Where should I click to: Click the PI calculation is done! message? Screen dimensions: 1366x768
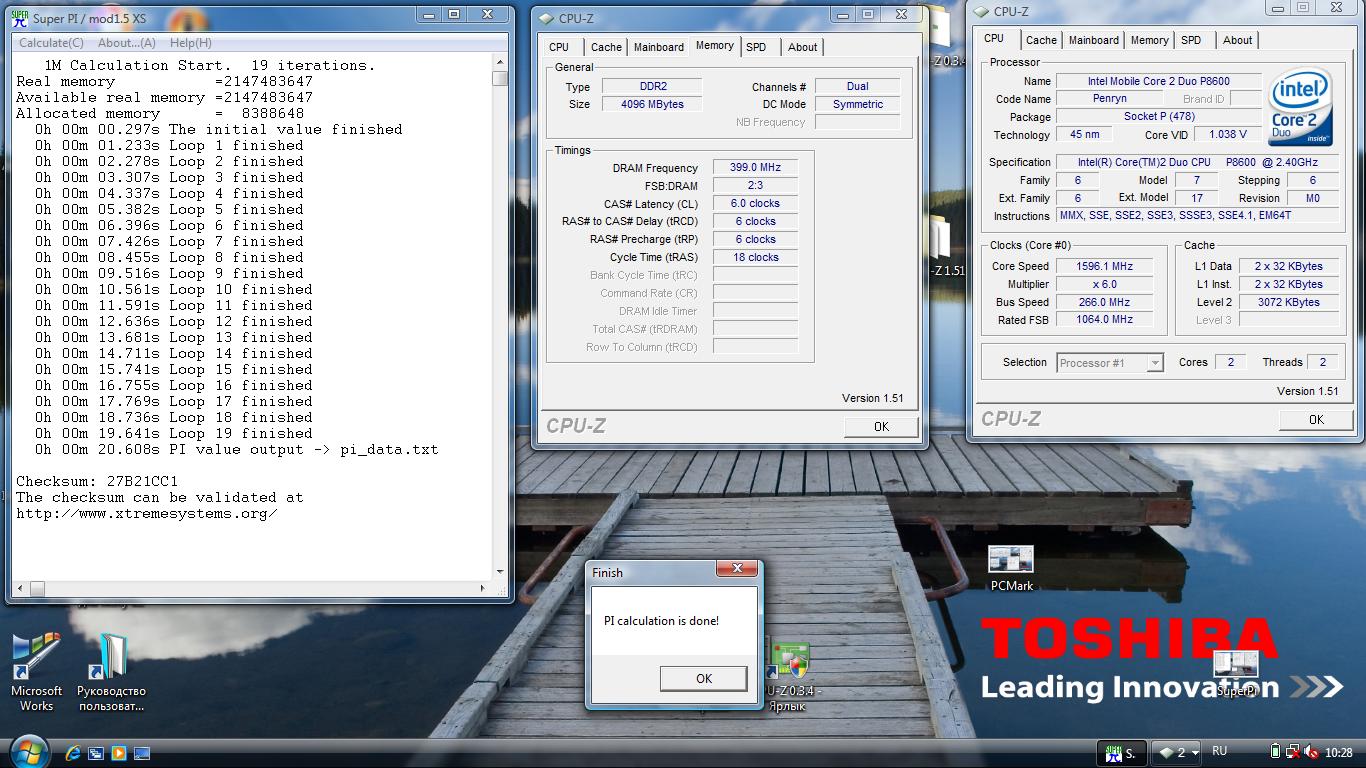661,621
